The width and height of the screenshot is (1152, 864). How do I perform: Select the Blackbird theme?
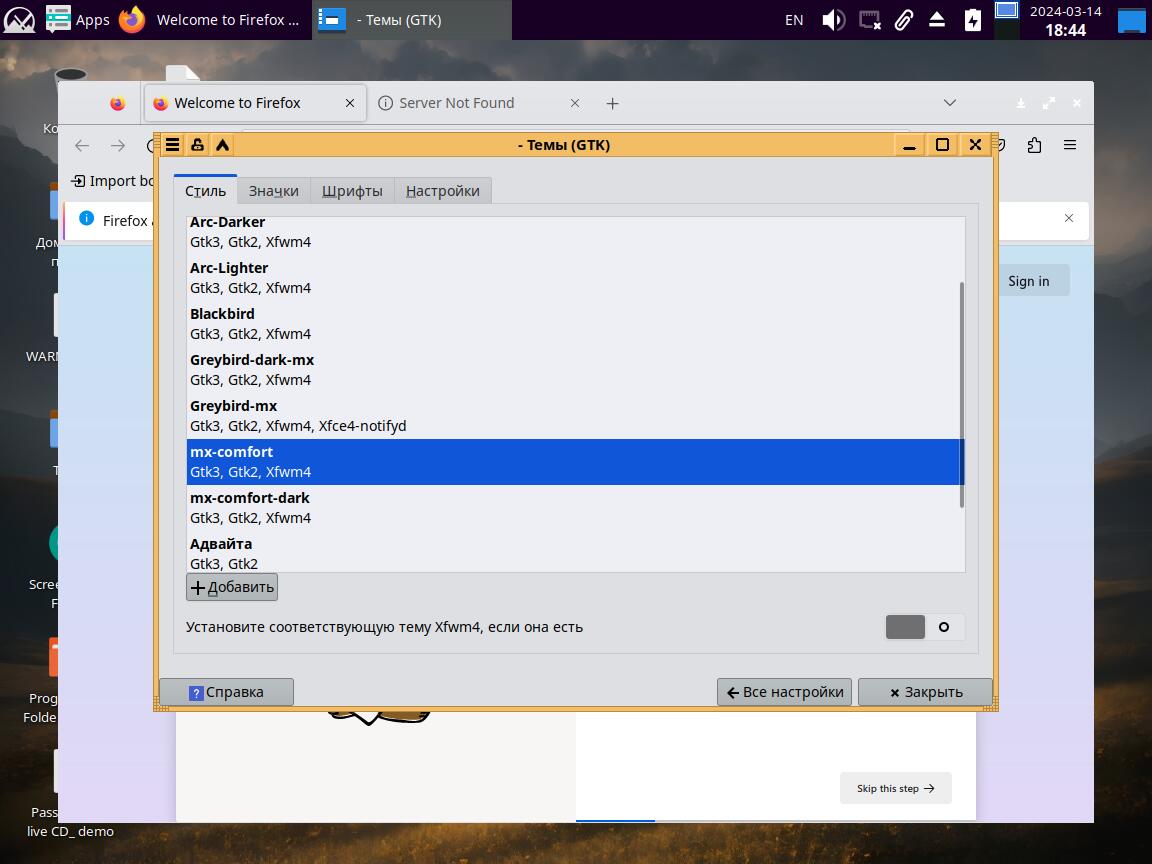575,324
